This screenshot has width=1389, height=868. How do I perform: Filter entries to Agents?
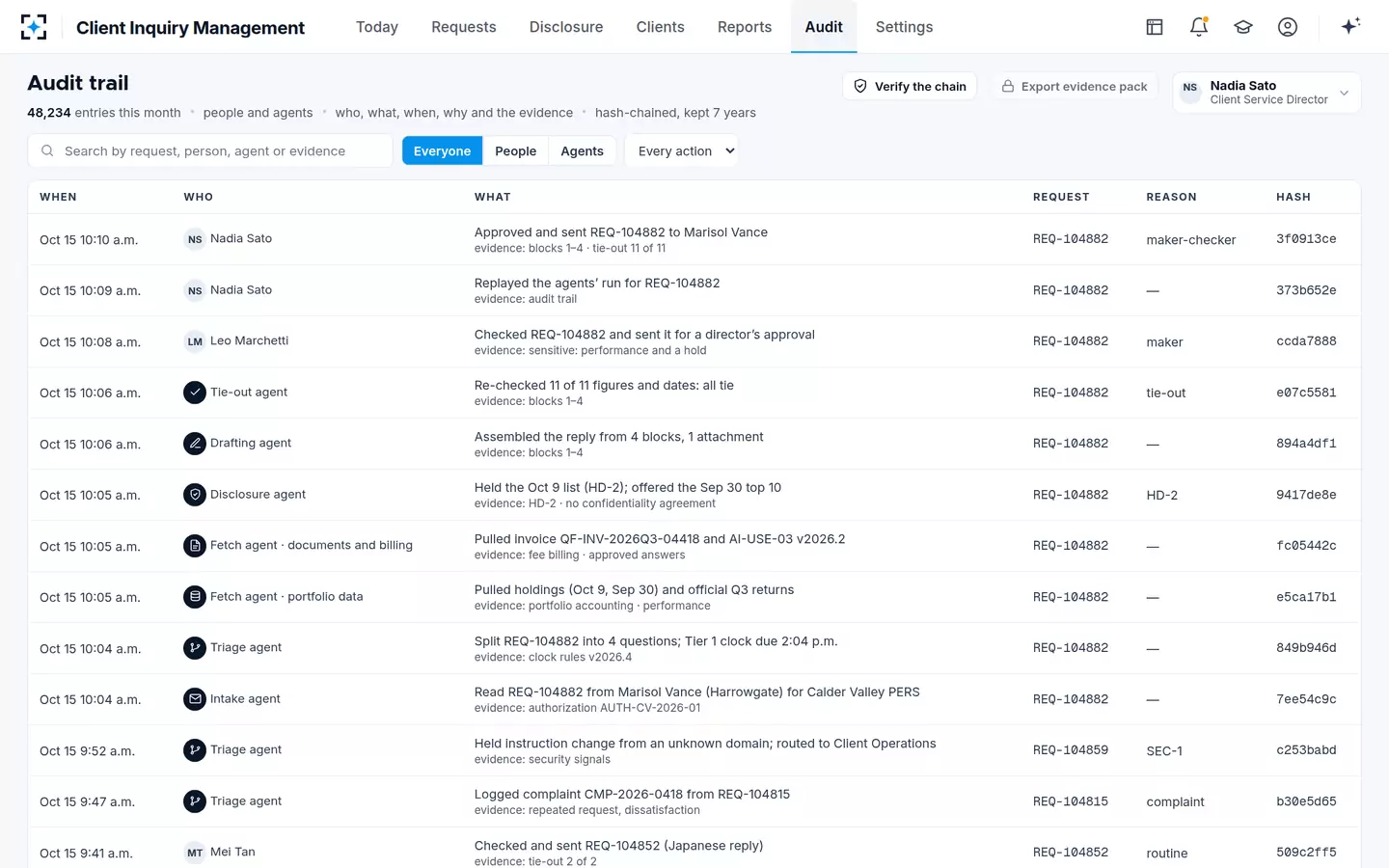click(582, 151)
